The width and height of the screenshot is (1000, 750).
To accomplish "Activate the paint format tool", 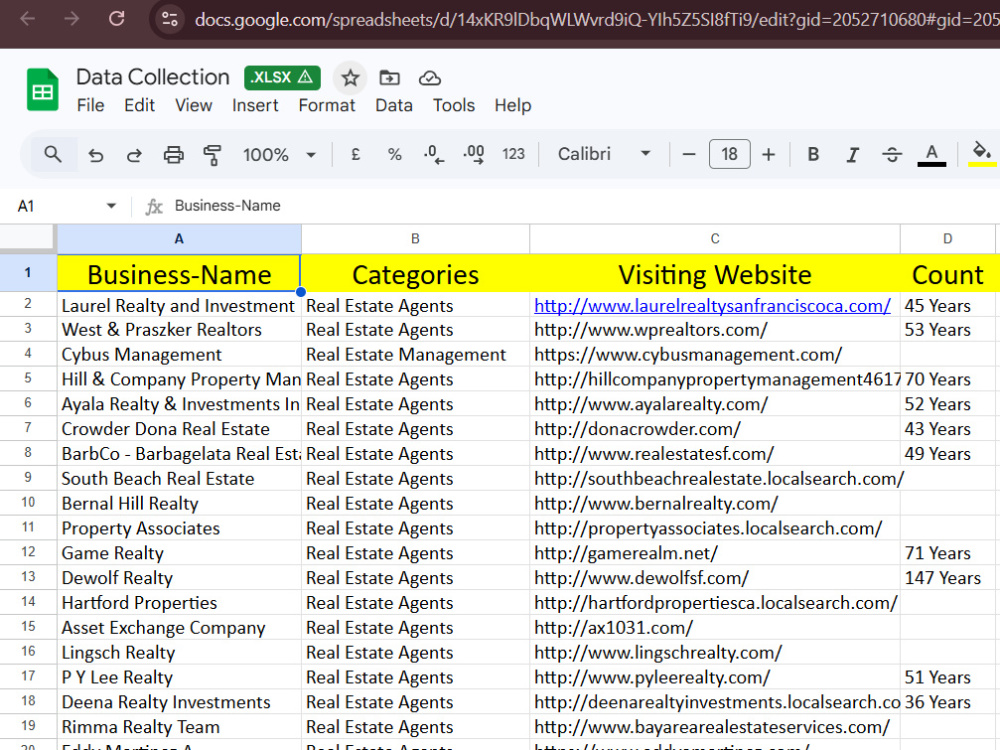I will (212, 155).
